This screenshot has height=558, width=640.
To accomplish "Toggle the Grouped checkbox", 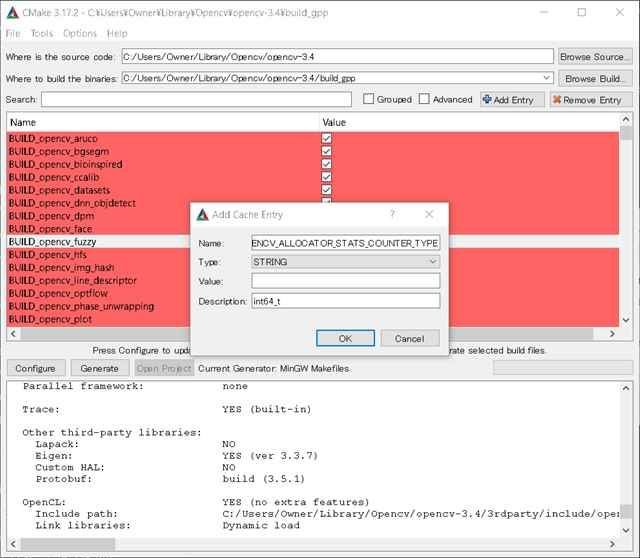I will pos(368,99).
